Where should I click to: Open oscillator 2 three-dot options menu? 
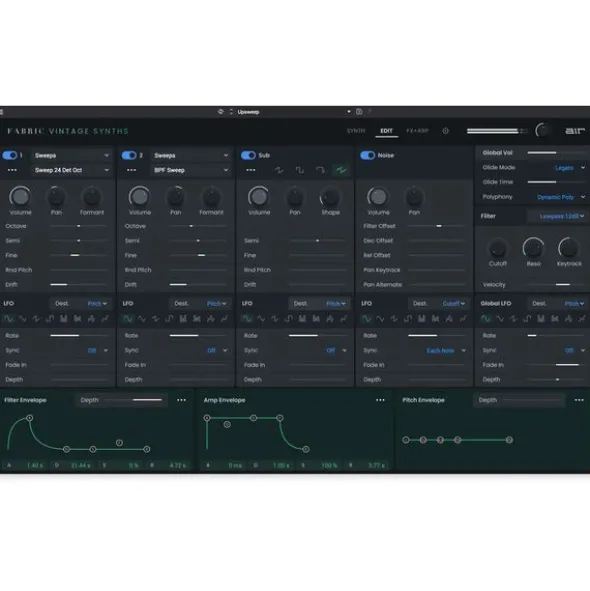pos(131,170)
